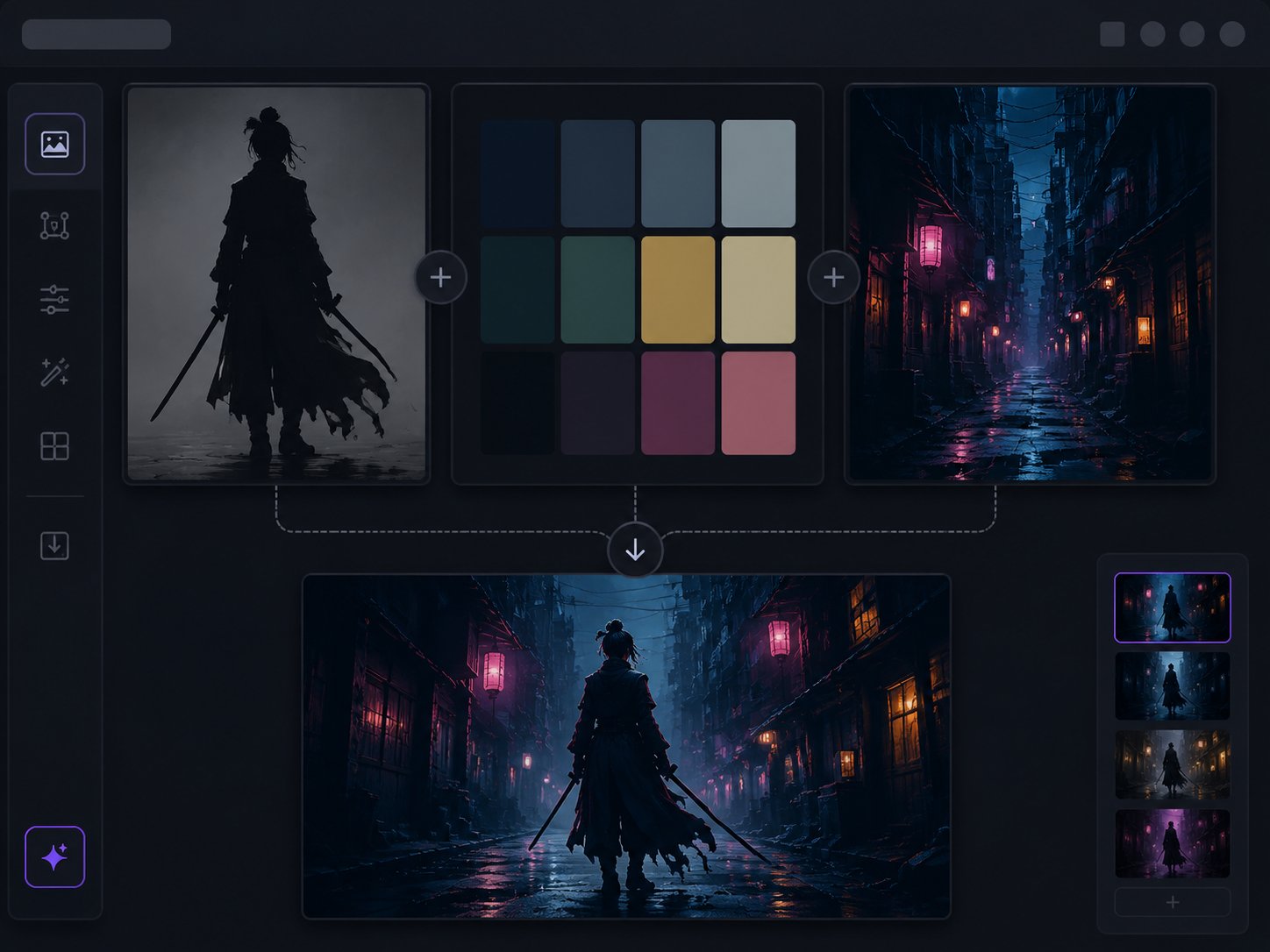Viewport: 1270px width, 952px height.
Task: Open the grid layout view
Action: (x=54, y=446)
